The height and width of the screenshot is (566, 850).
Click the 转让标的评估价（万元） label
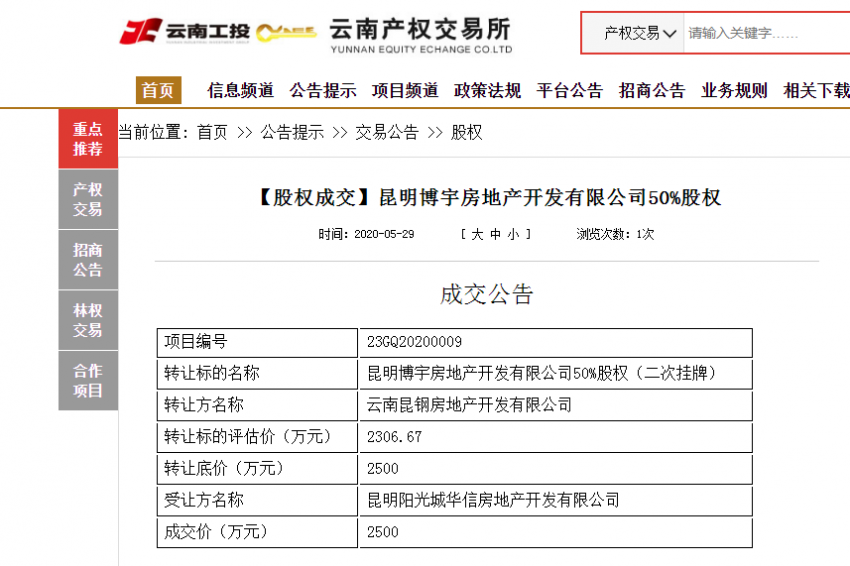tap(248, 436)
